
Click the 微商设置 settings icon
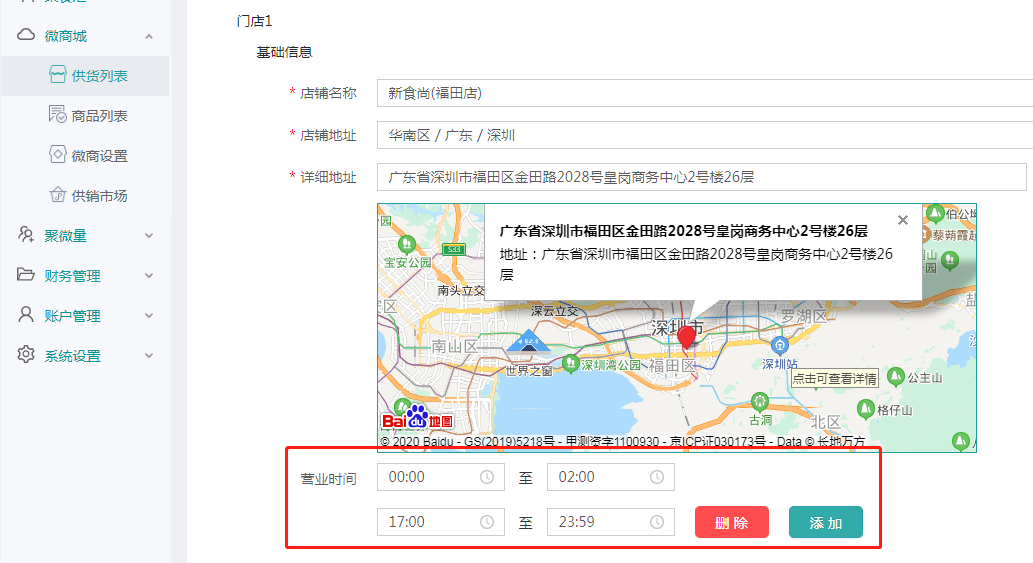(x=57, y=155)
